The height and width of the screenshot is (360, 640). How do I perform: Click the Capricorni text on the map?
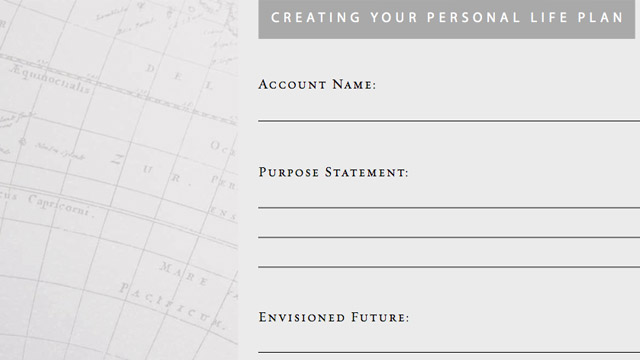[x=58, y=205]
